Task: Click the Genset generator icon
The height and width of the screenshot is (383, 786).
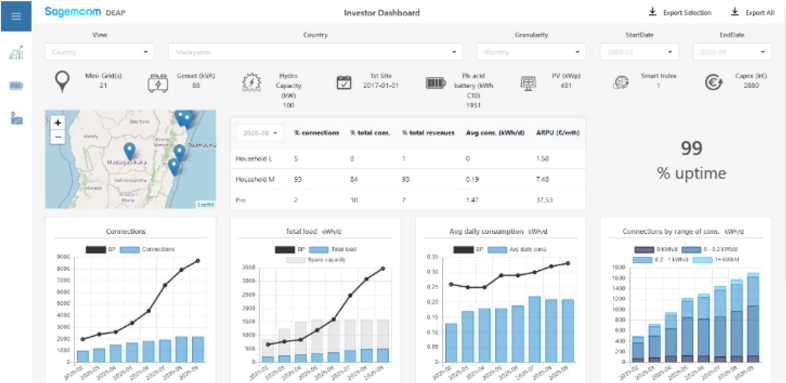Action: pos(158,83)
